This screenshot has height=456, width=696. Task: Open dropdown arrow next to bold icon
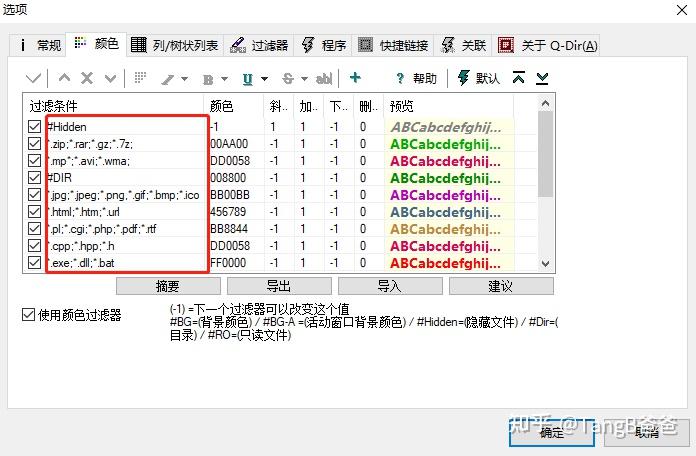point(224,79)
